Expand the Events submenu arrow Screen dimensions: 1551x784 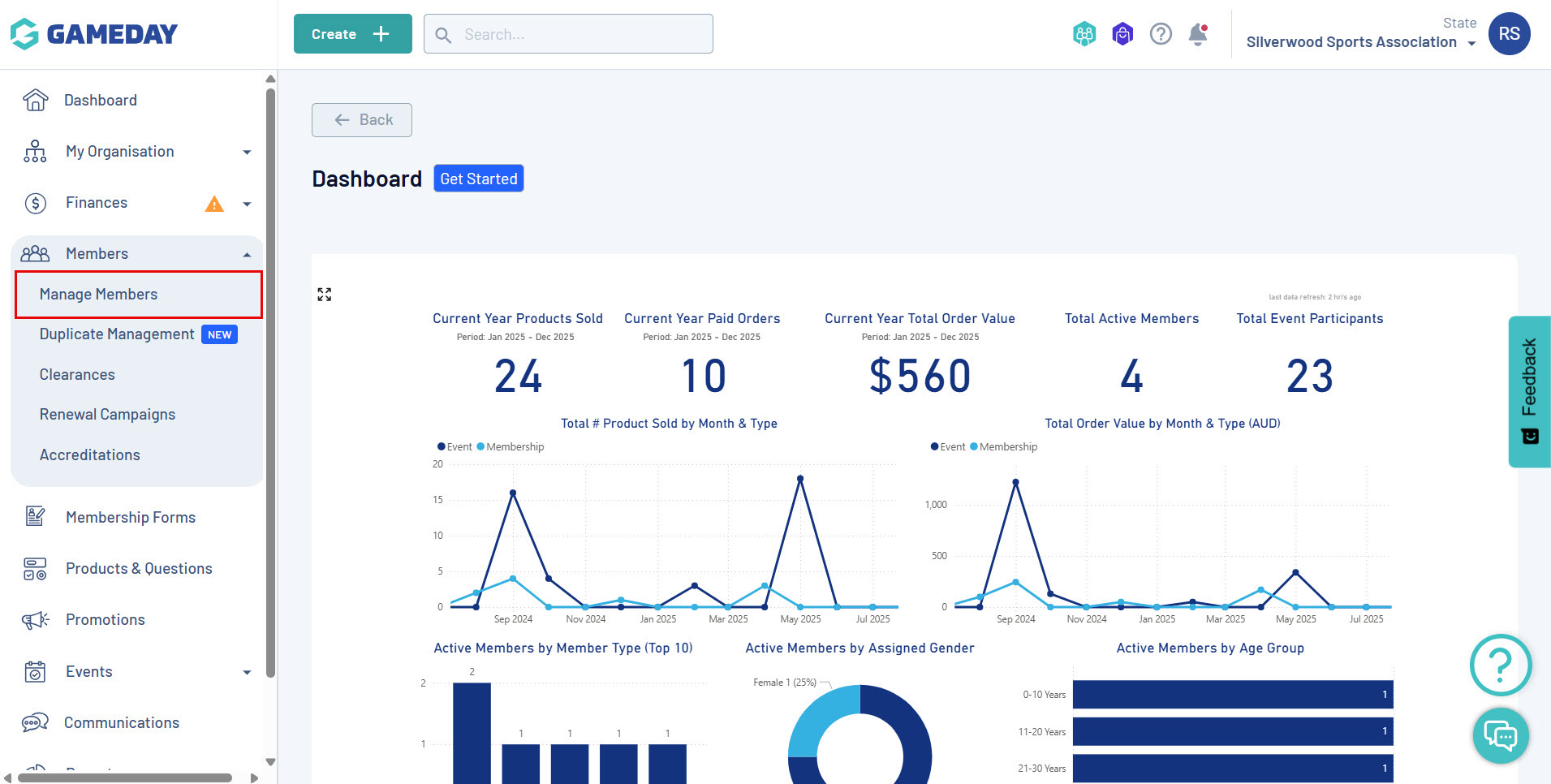(x=247, y=673)
